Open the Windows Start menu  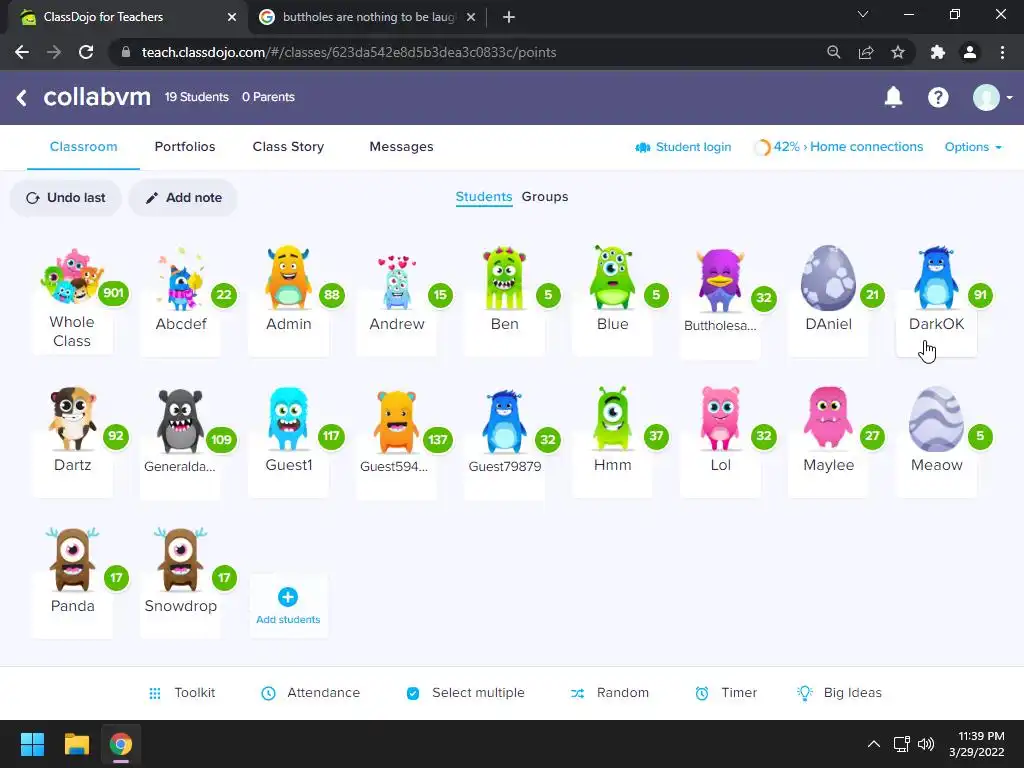(x=32, y=744)
